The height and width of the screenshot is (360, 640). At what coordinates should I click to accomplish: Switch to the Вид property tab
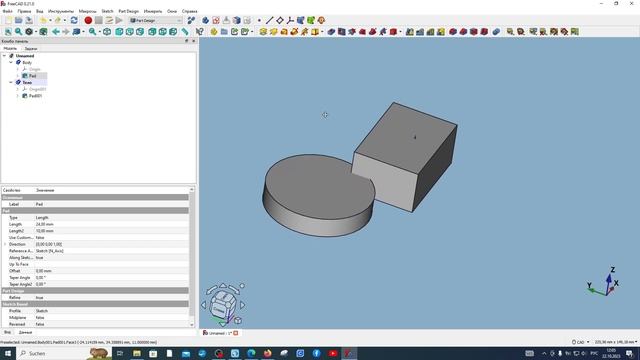(7, 332)
